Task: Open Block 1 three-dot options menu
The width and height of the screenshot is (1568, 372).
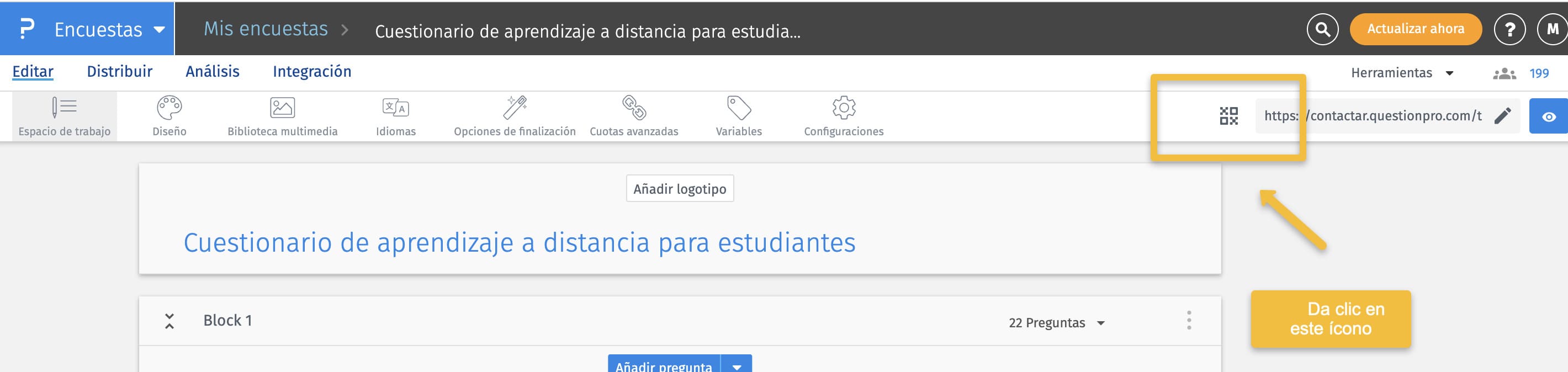Action: click(x=1188, y=320)
